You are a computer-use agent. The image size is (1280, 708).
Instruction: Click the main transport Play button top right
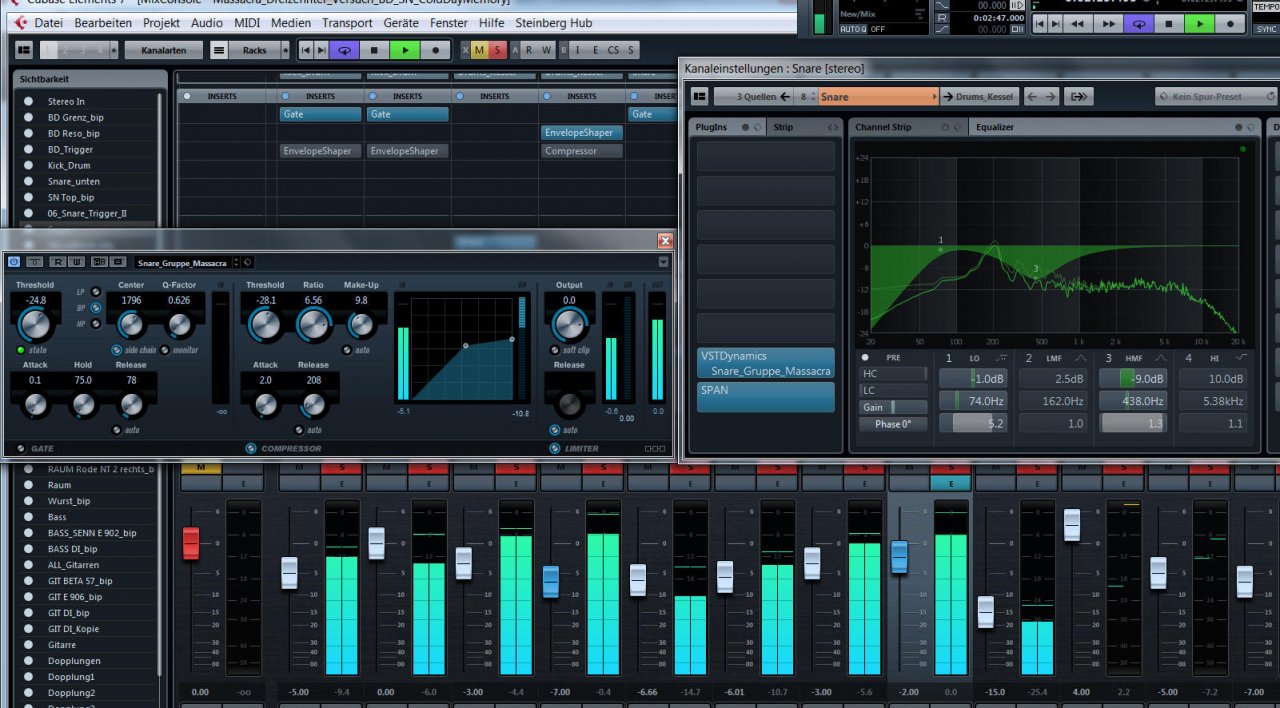1198,23
